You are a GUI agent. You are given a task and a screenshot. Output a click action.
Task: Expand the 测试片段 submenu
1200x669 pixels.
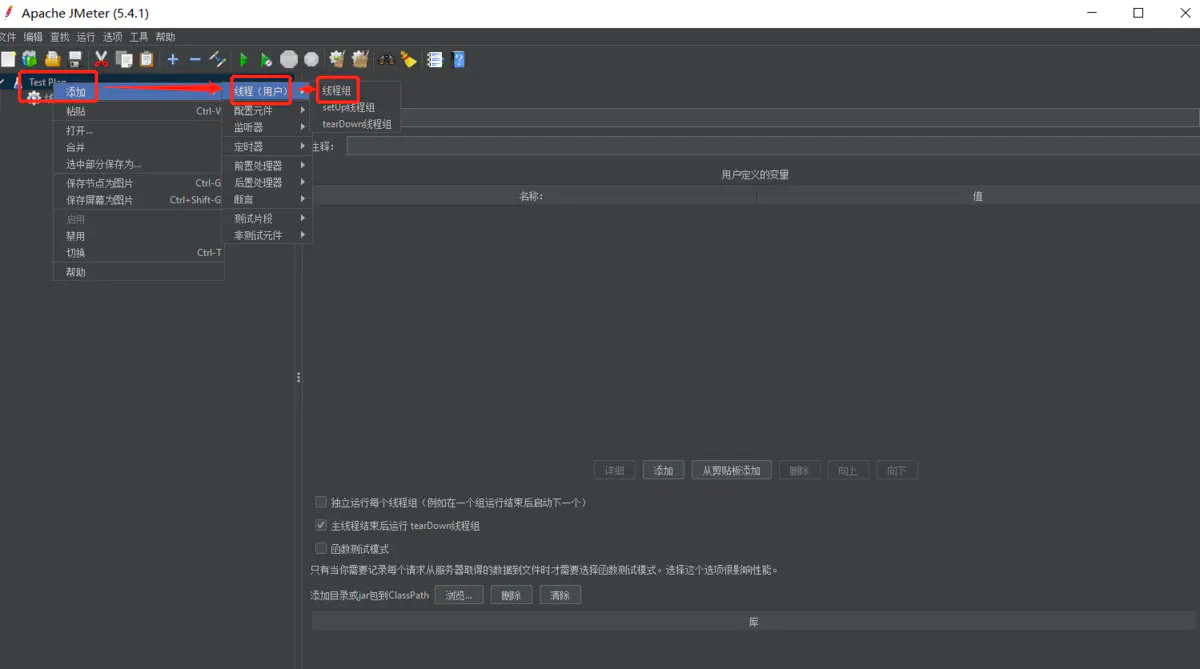tap(268, 218)
